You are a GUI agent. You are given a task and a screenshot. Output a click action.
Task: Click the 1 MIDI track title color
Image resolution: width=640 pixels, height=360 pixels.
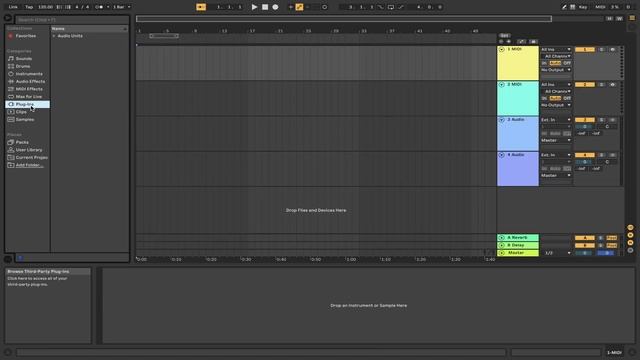518,63
